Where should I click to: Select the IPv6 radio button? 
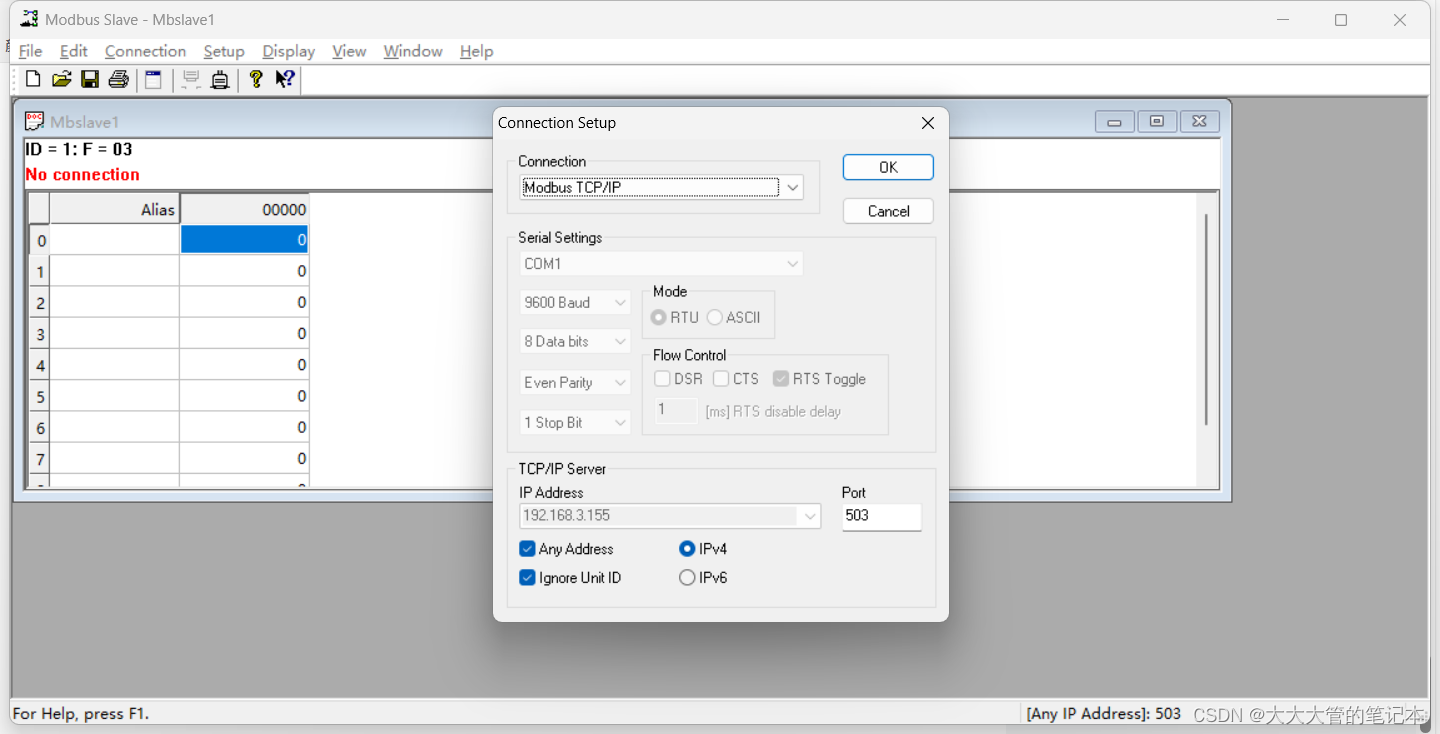pos(687,578)
